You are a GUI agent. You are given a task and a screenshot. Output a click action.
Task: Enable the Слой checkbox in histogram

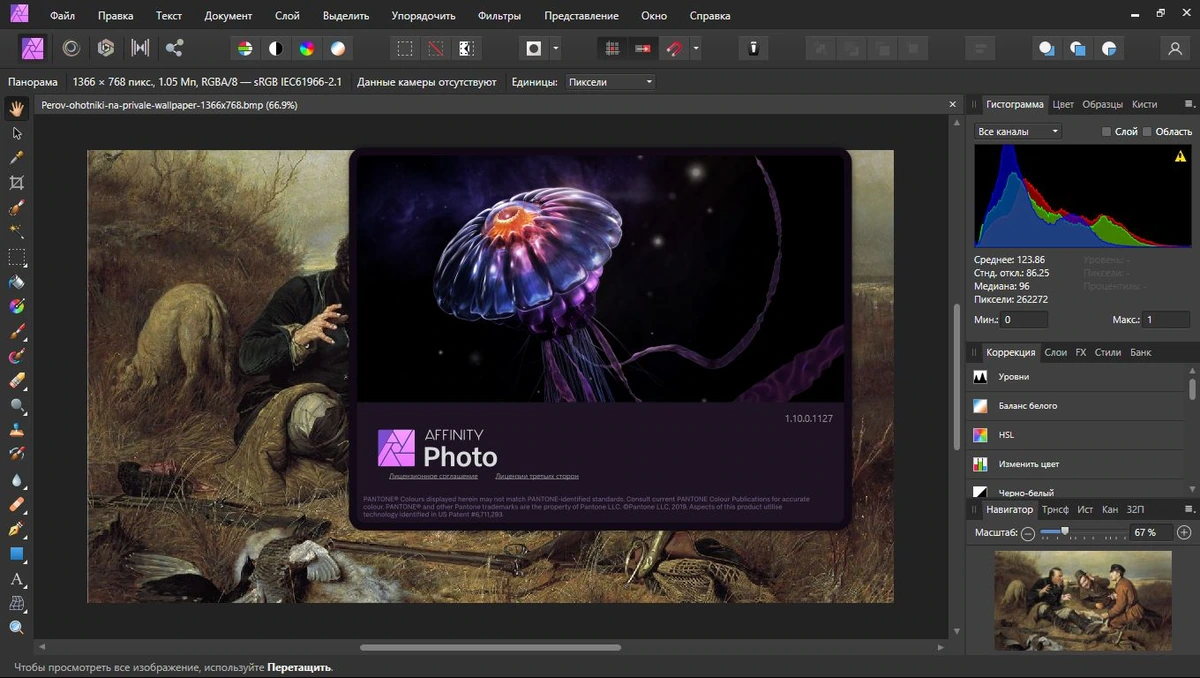coord(1106,131)
